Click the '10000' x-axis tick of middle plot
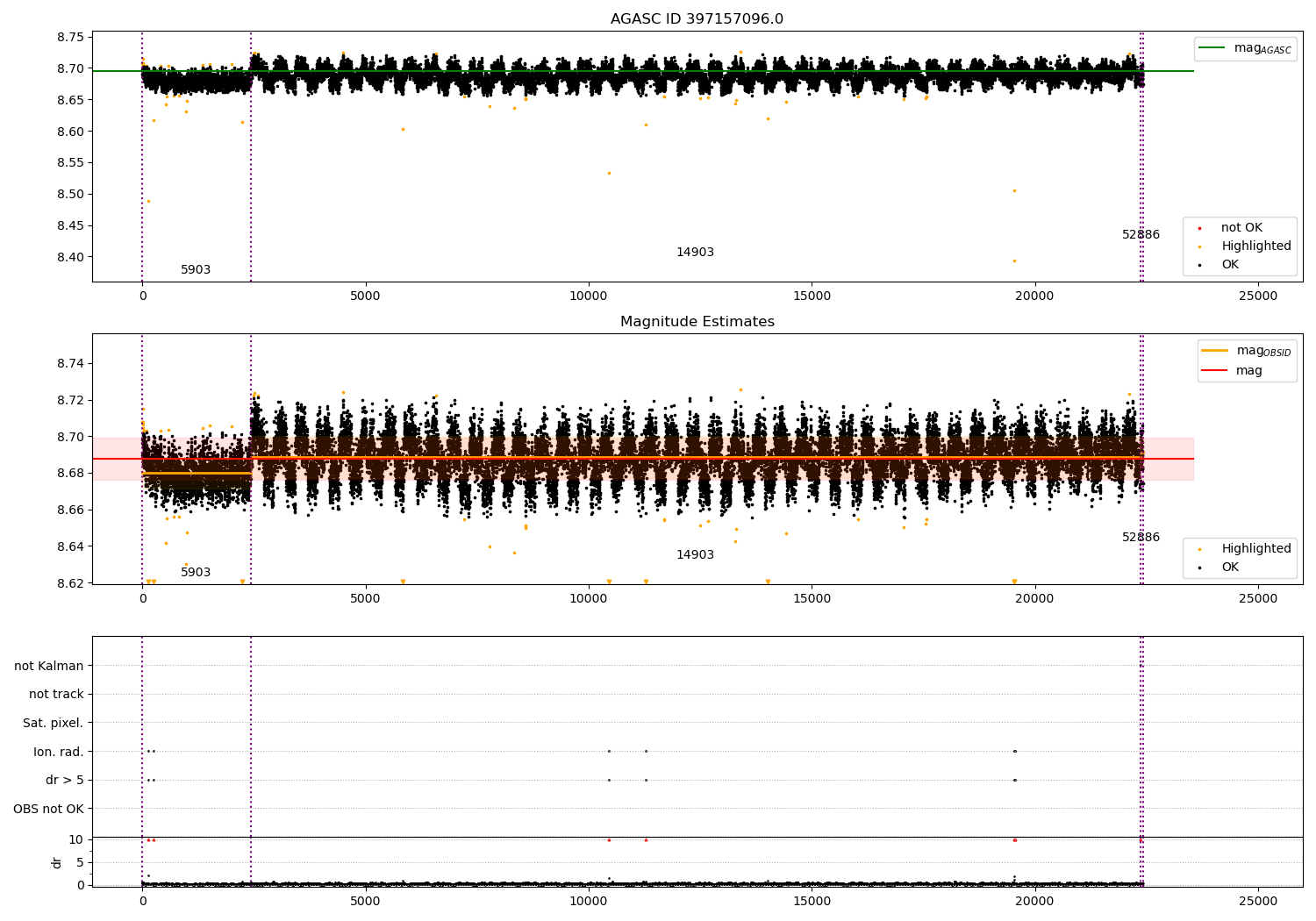This screenshot has width=1316, height=921. tap(589, 599)
